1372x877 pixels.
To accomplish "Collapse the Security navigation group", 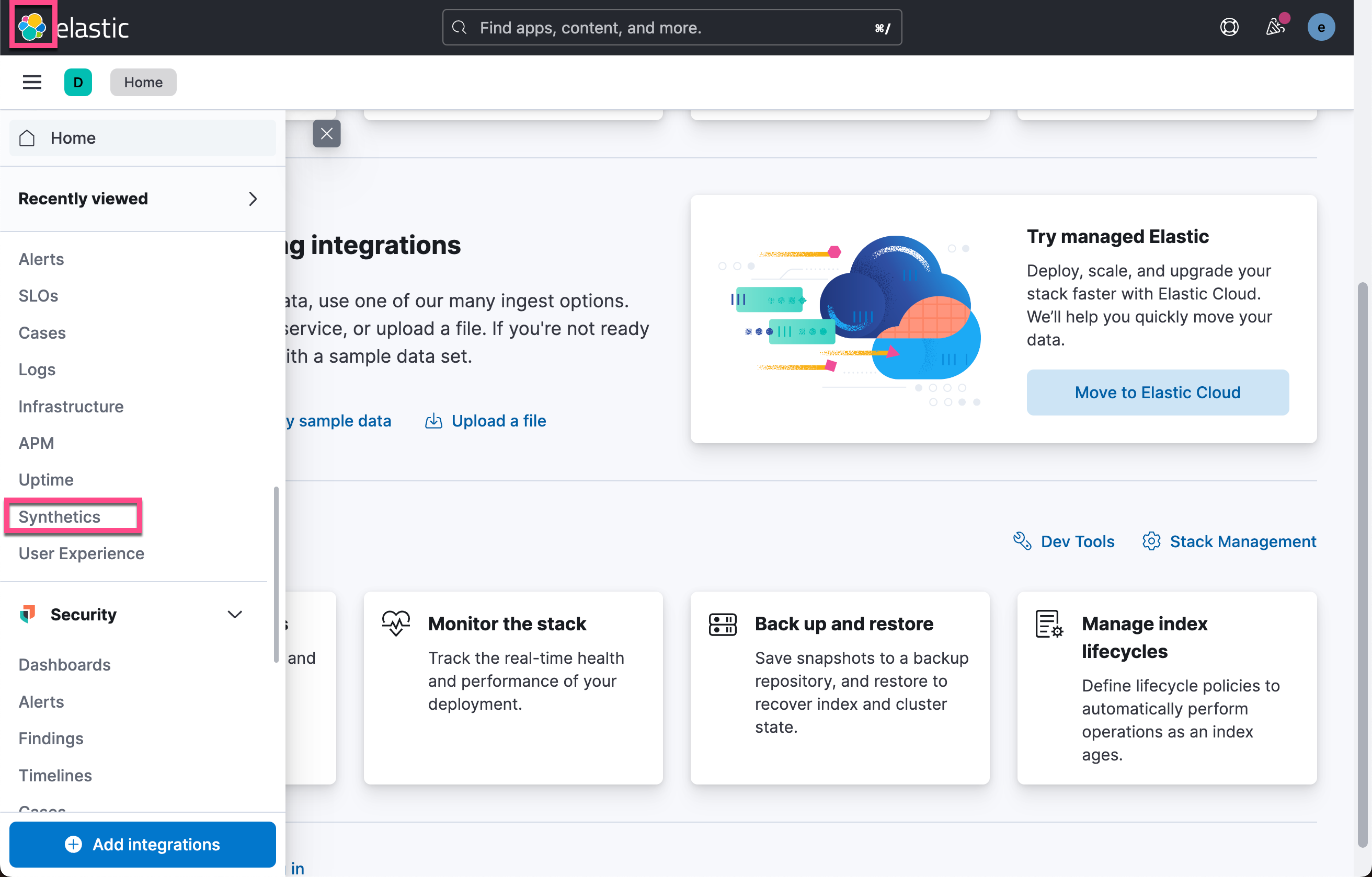I will pyautogui.click(x=235, y=614).
